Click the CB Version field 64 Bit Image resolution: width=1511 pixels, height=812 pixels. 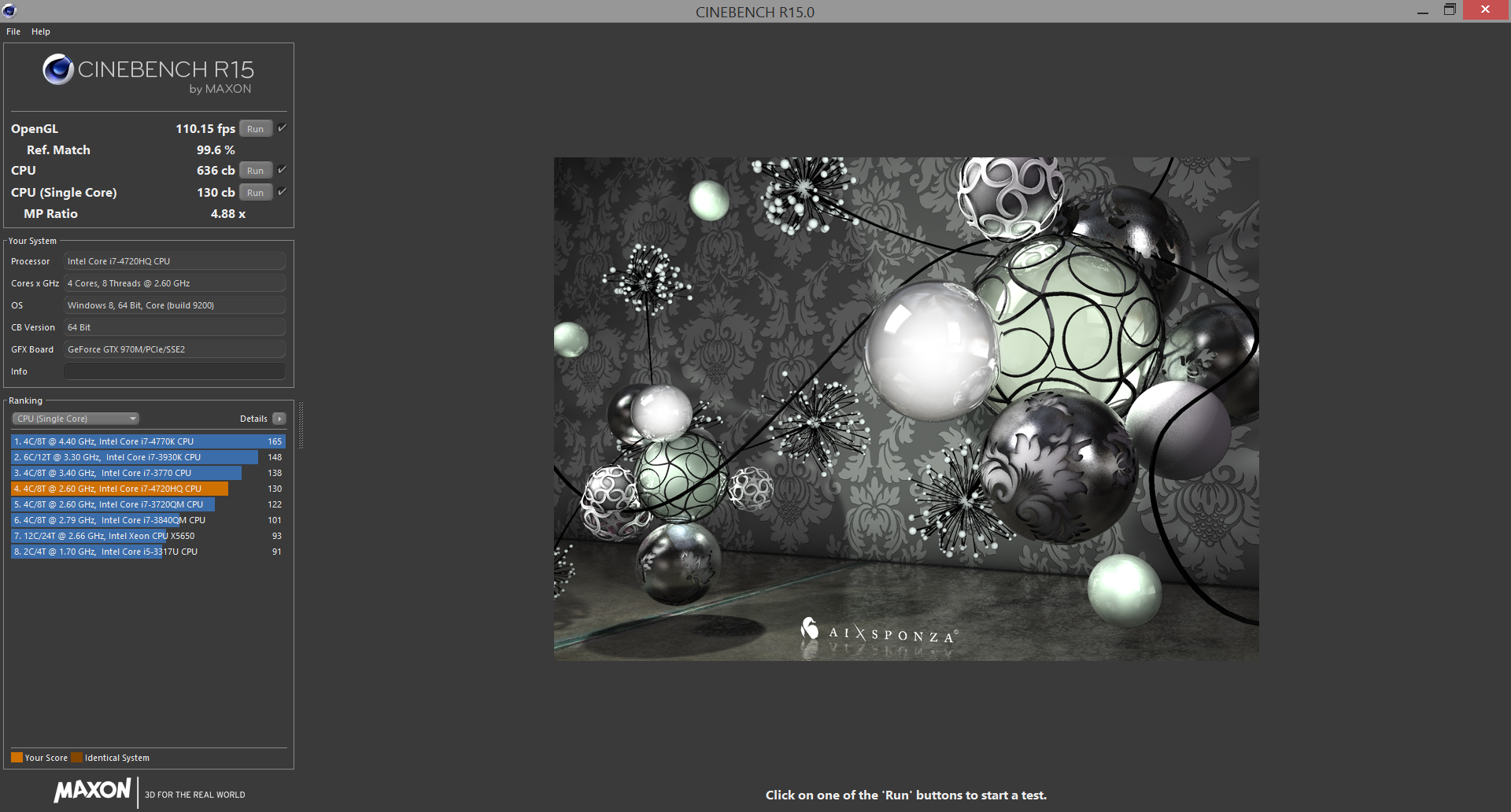(175, 327)
